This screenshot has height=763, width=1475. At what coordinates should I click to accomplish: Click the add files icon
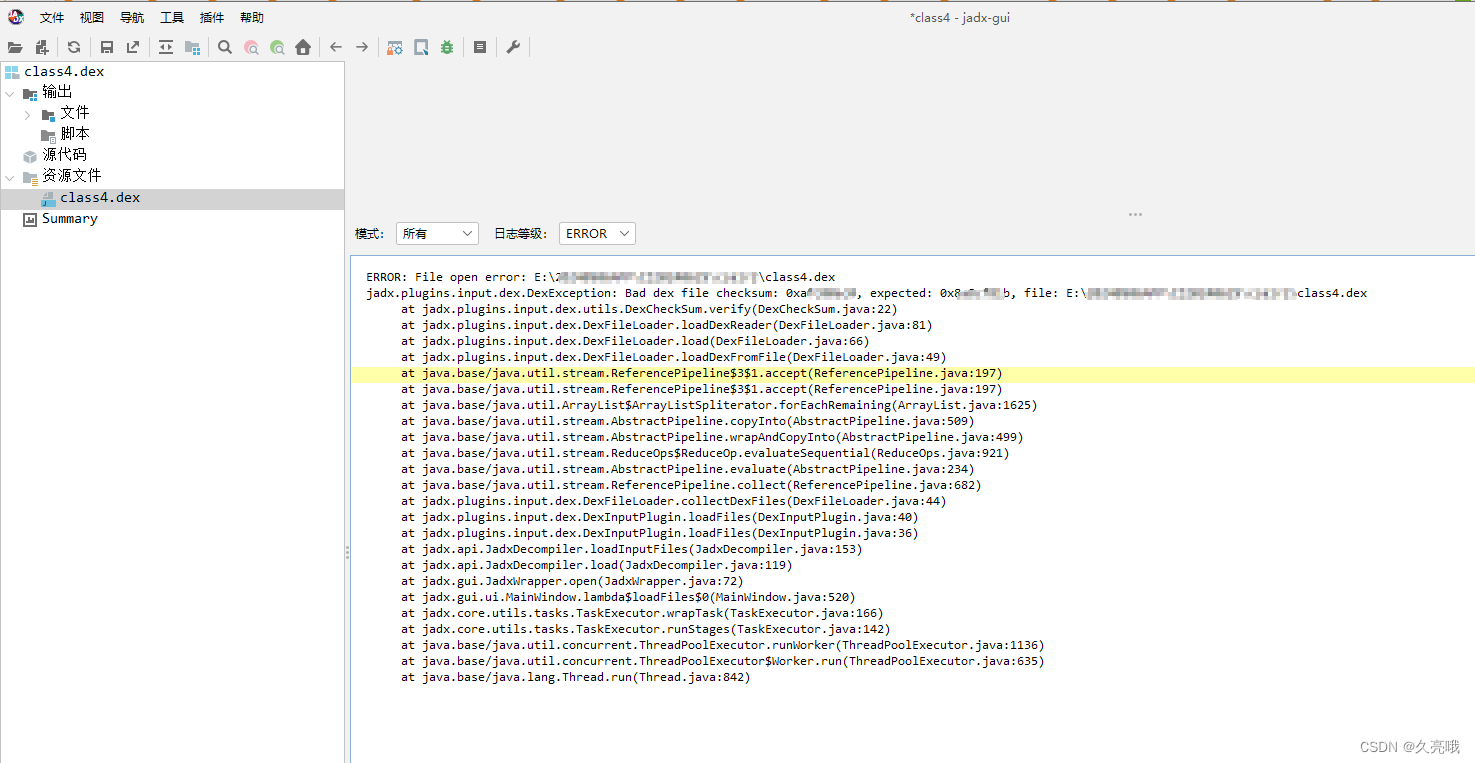(x=42, y=47)
